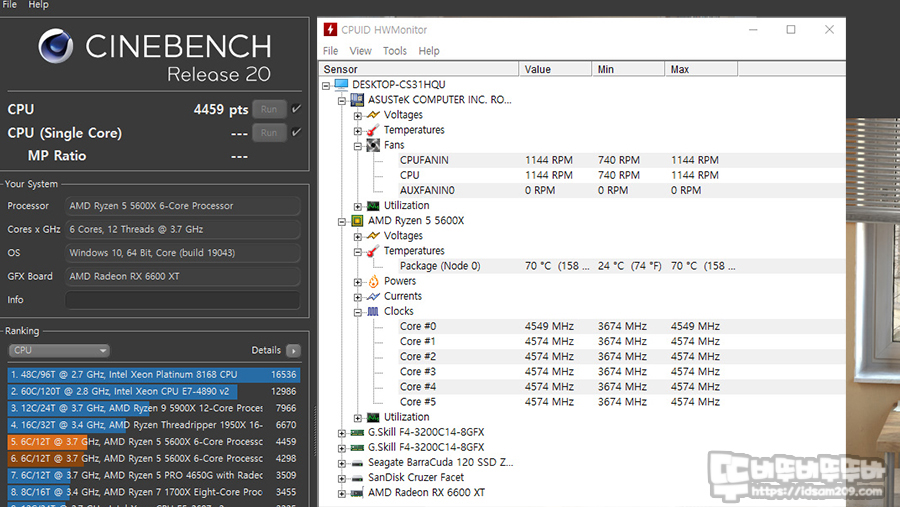The image size is (900, 507).
Task: Click the Temperatures thermometer icon under ASUSTeK
Action: (x=373, y=130)
